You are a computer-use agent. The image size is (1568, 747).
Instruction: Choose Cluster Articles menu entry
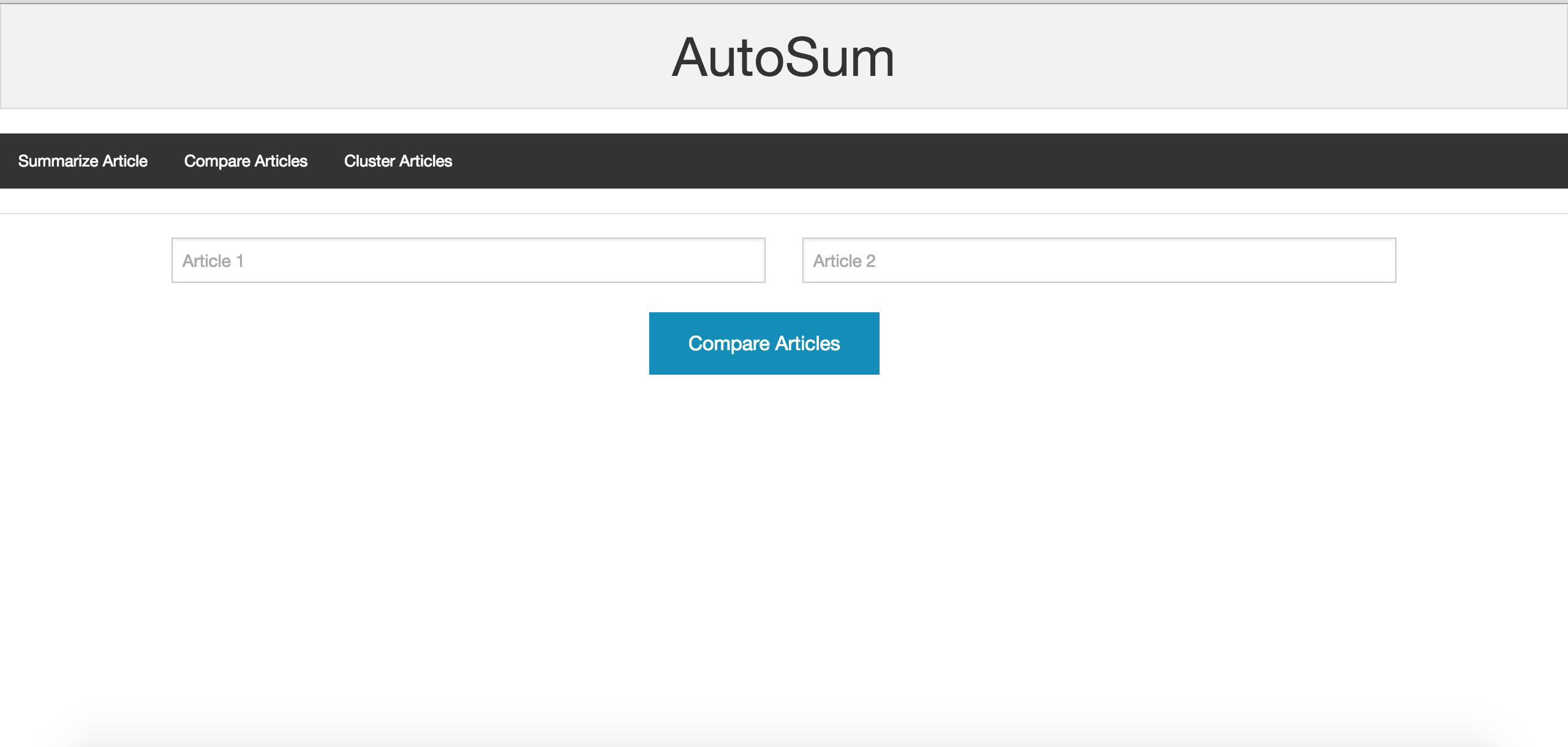tap(398, 161)
